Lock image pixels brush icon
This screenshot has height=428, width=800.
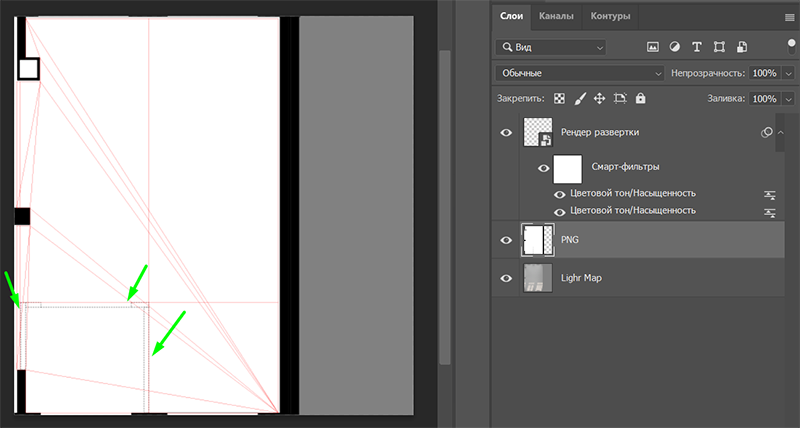coord(580,98)
